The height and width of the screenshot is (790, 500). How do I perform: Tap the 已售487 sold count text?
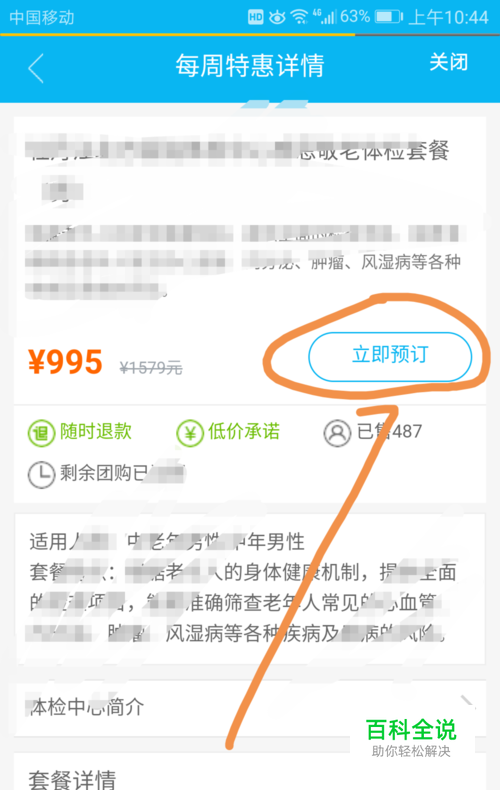[389, 431]
